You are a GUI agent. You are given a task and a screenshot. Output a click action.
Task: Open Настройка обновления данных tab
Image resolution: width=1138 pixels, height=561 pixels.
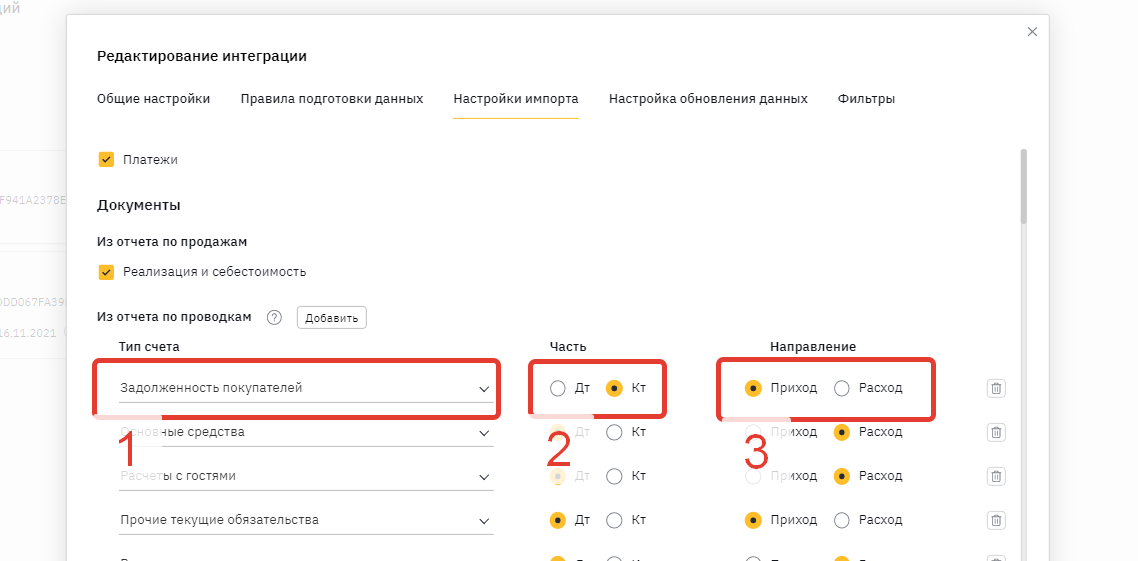(708, 99)
